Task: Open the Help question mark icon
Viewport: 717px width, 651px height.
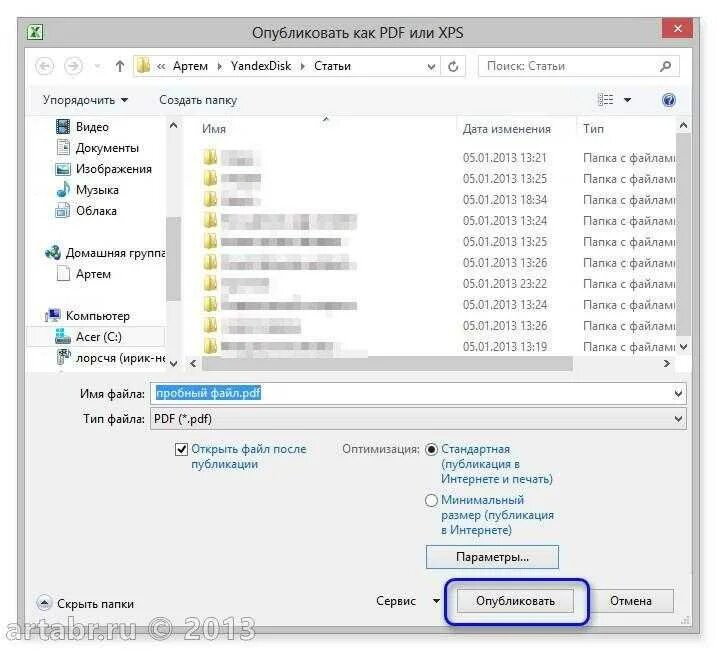Action: coord(669,100)
